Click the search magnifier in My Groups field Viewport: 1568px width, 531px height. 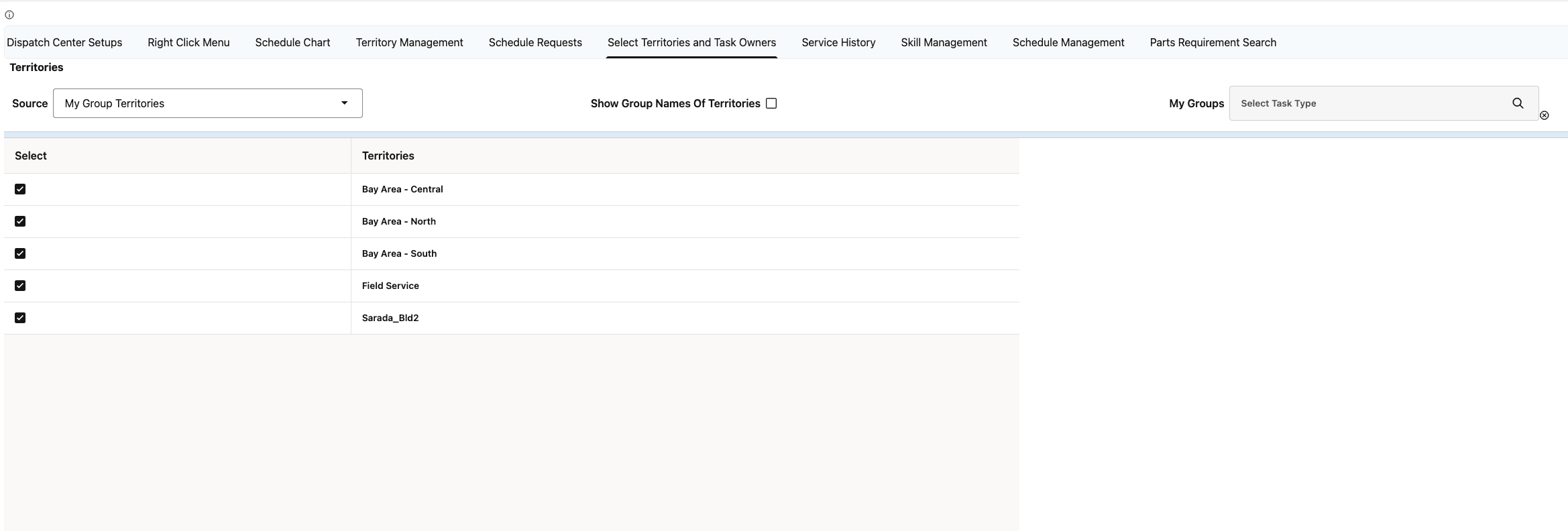(1518, 103)
